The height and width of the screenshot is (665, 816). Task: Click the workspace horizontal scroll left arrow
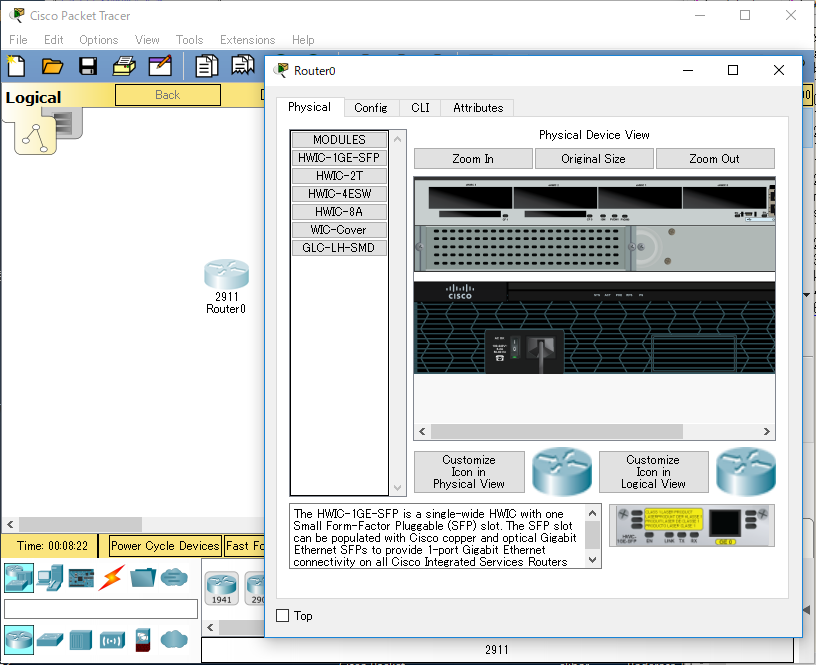coord(10,524)
